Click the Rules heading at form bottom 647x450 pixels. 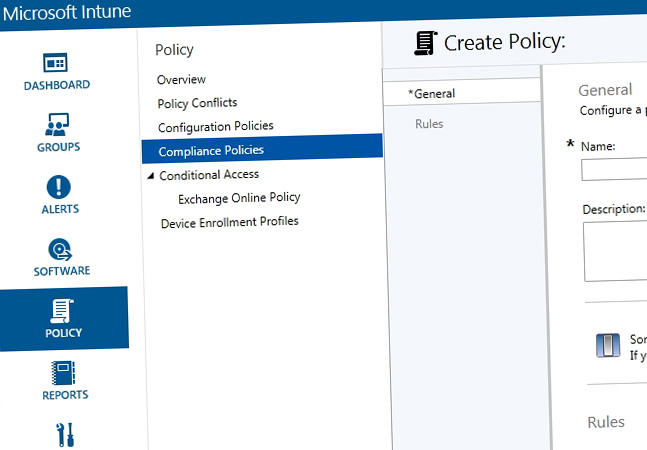pyautogui.click(x=606, y=422)
